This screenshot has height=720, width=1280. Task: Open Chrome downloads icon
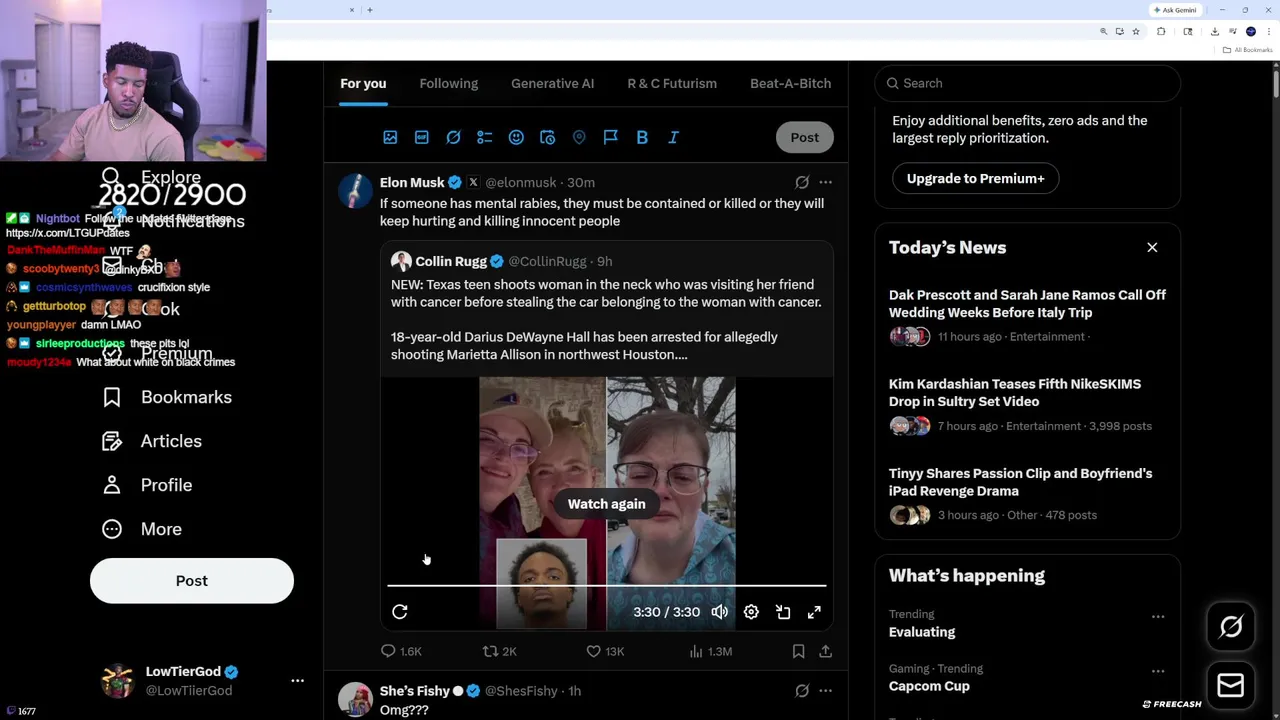pyautogui.click(x=1214, y=31)
